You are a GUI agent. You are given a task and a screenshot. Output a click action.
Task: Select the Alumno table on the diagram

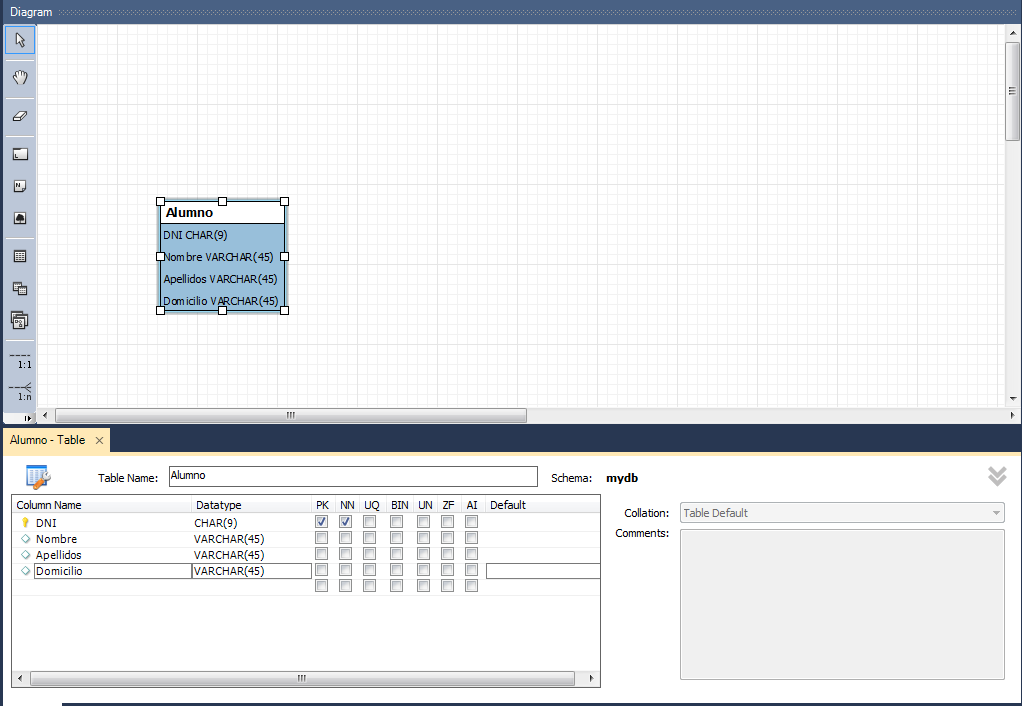[x=221, y=255]
